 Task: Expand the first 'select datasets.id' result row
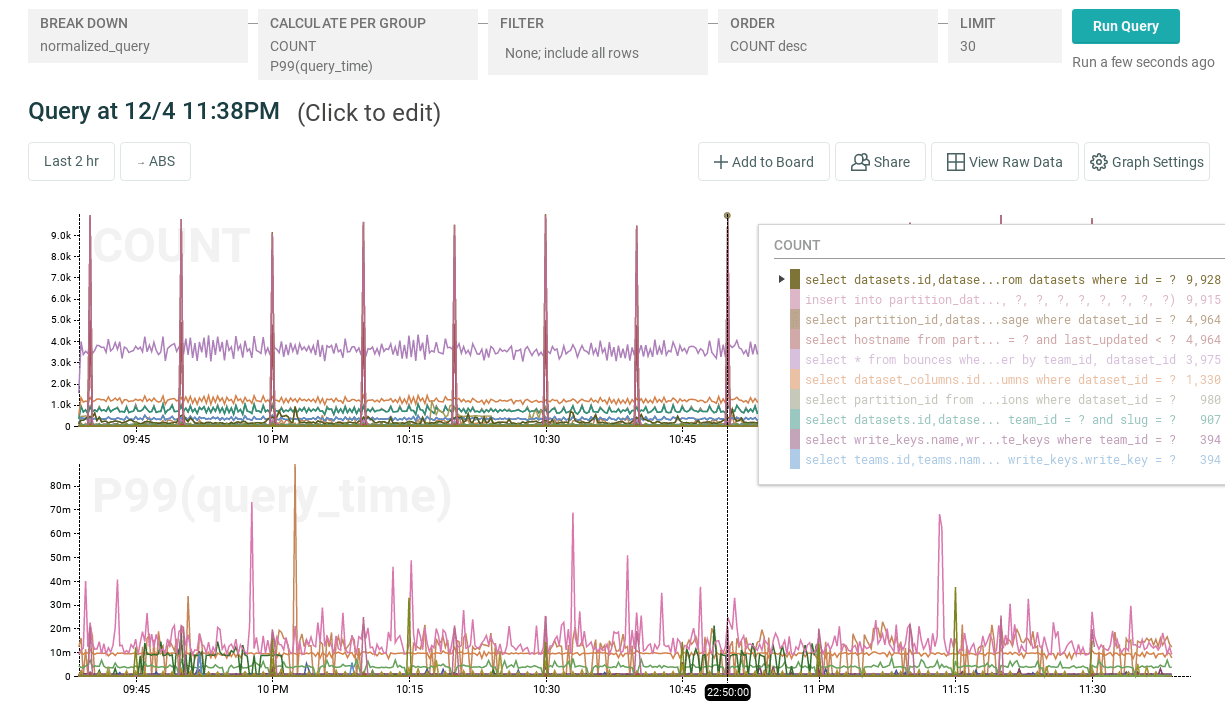point(781,280)
